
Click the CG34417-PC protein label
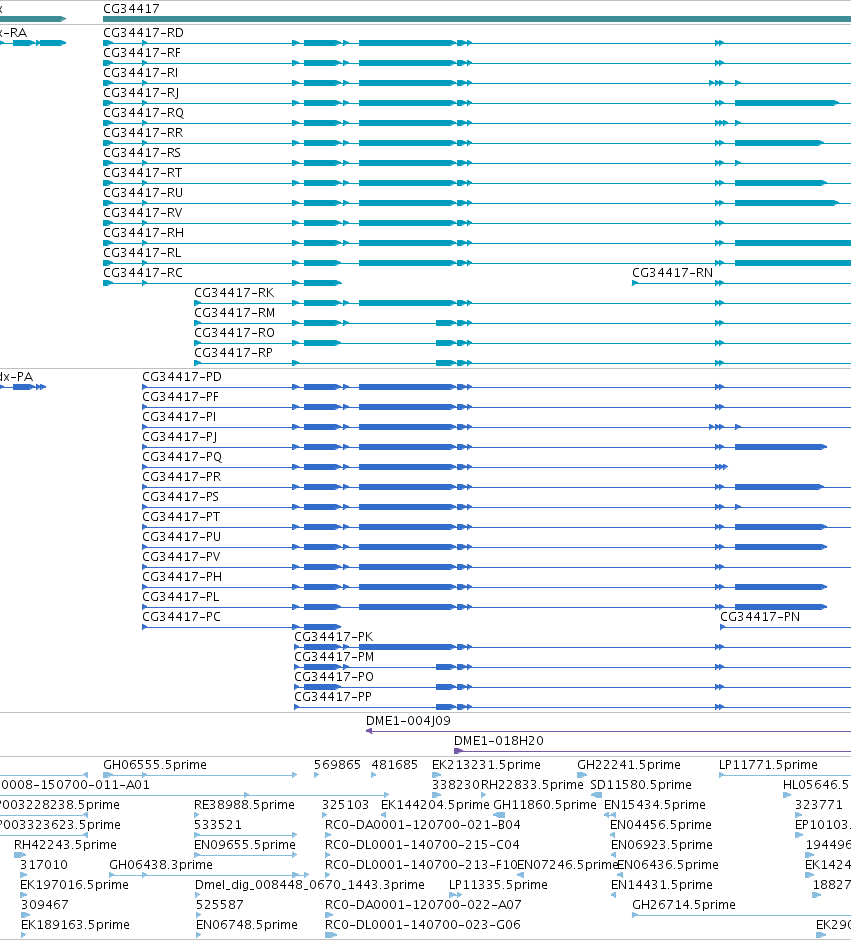pos(181,617)
